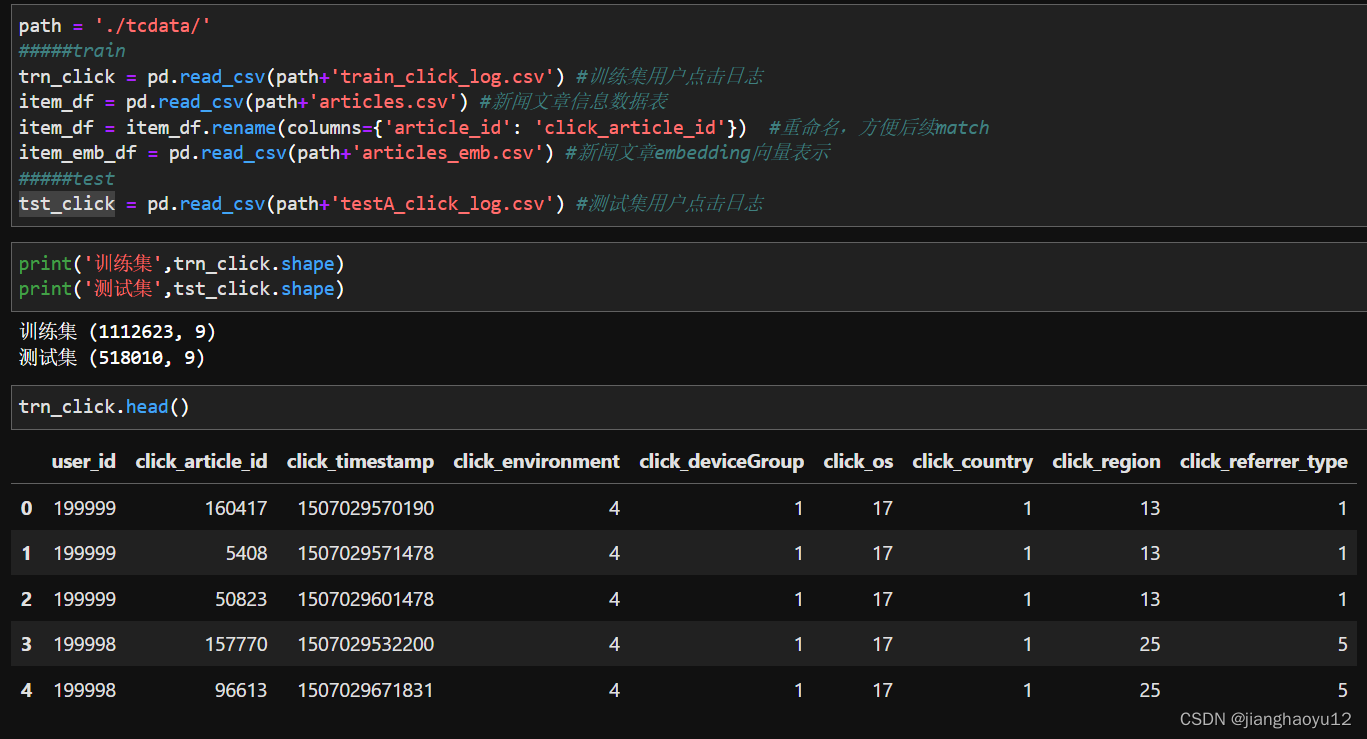Click user_id 199998 in row 4
The image size is (1367, 739).
pyautogui.click(x=85, y=690)
